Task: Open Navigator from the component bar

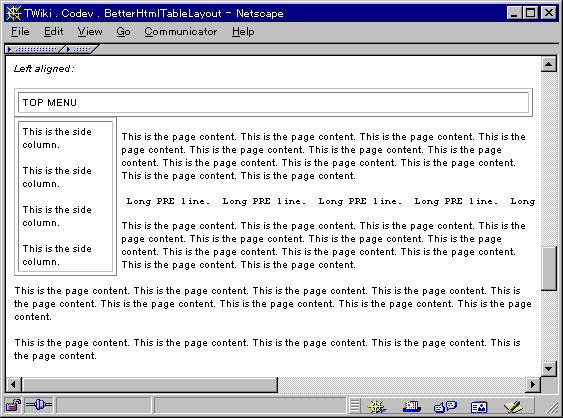Action: pos(377,407)
